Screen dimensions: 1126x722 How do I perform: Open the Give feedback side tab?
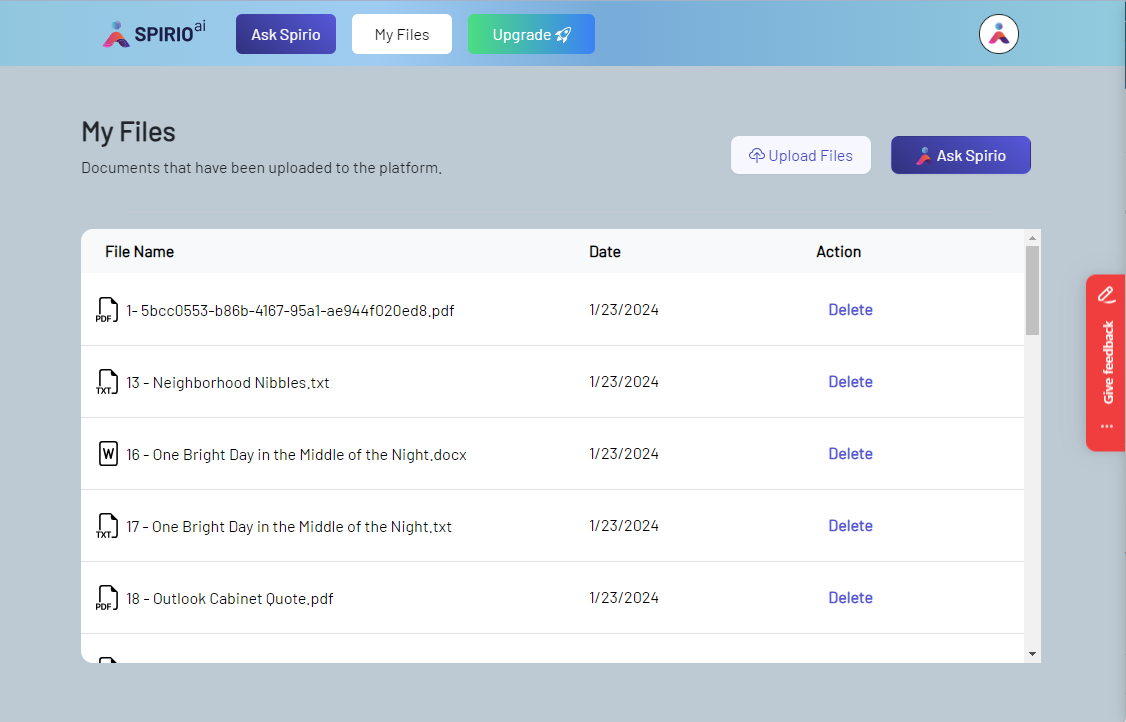(x=1106, y=363)
